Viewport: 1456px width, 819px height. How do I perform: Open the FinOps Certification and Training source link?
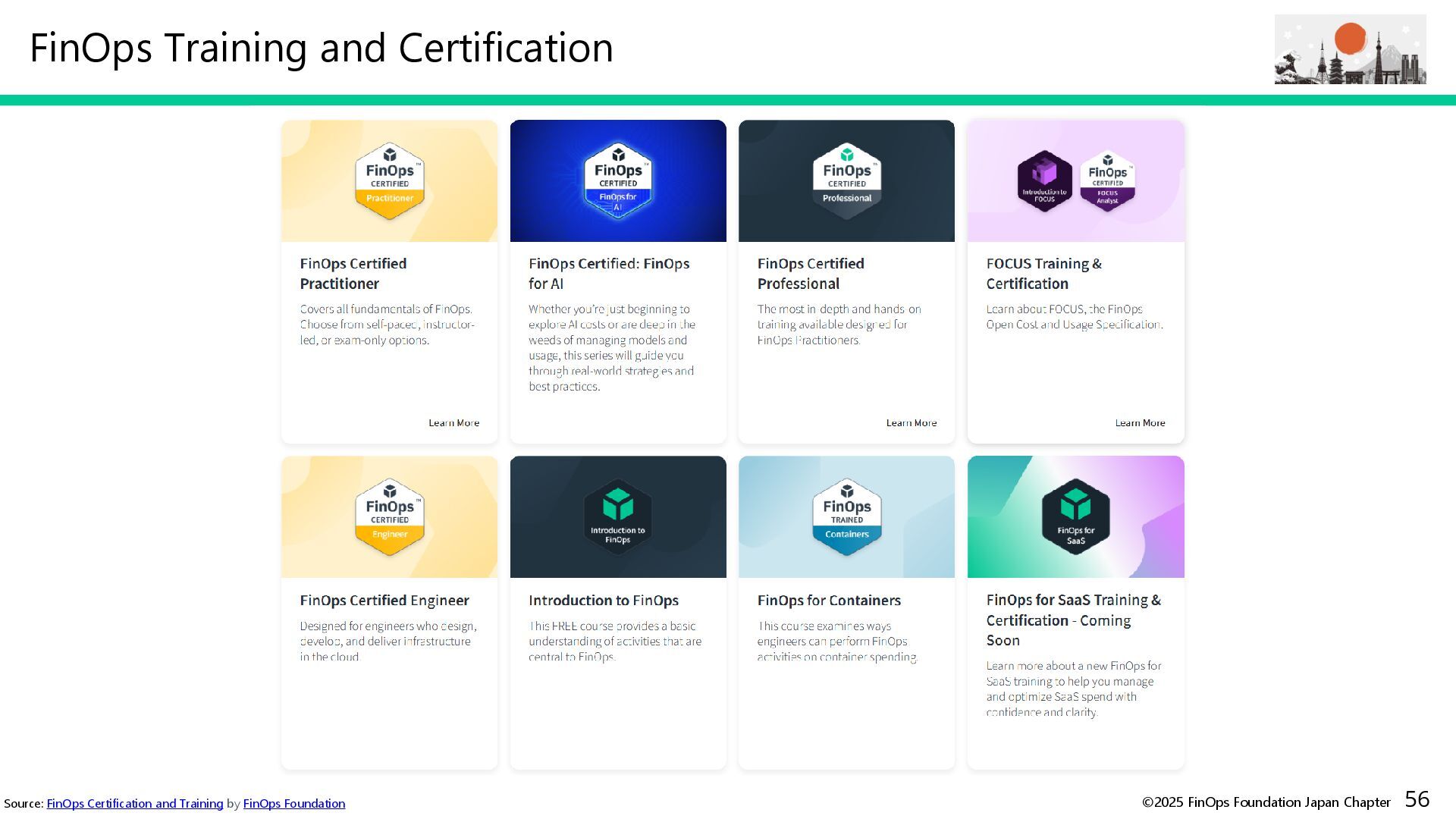point(135,804)
